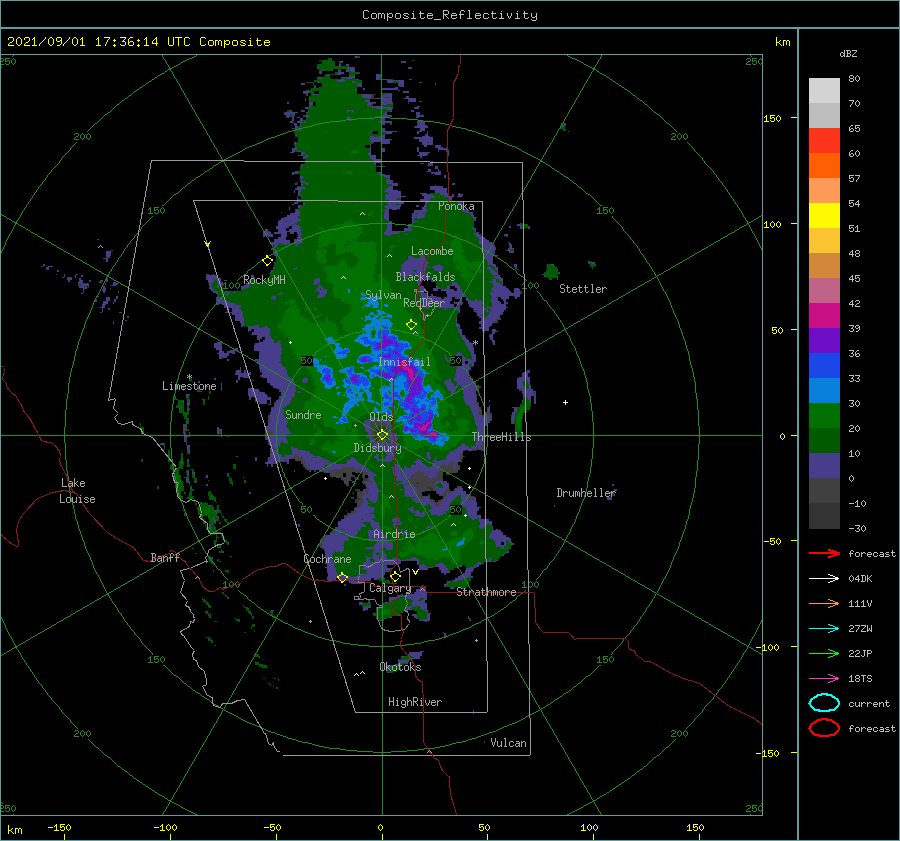The width and height of the screenshot is (900, 841).
Task: Pick the bright yellow 51–54 dBZ swatch
Action: tap(824, 216)
